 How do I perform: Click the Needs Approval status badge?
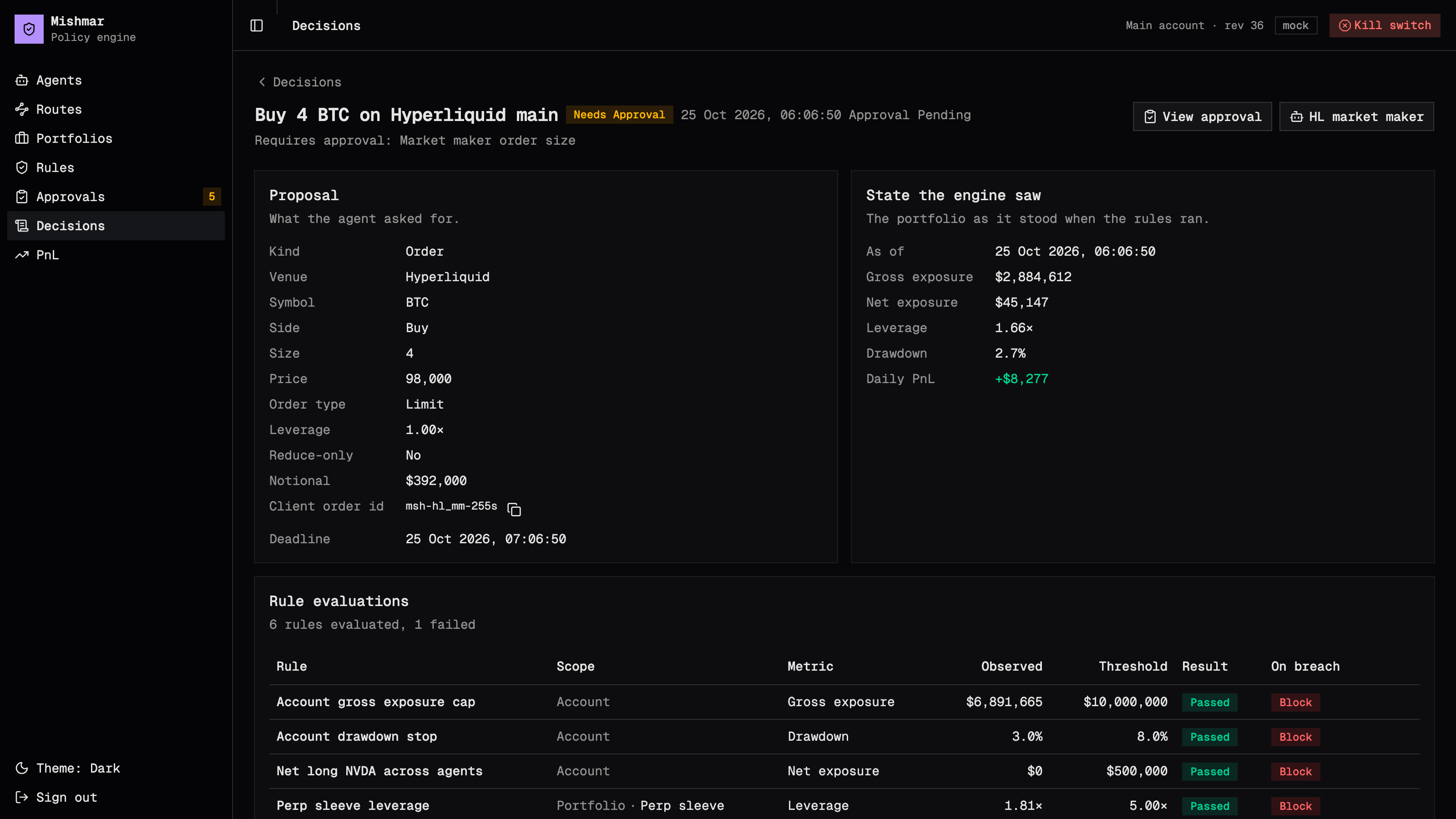pos(619,115)
